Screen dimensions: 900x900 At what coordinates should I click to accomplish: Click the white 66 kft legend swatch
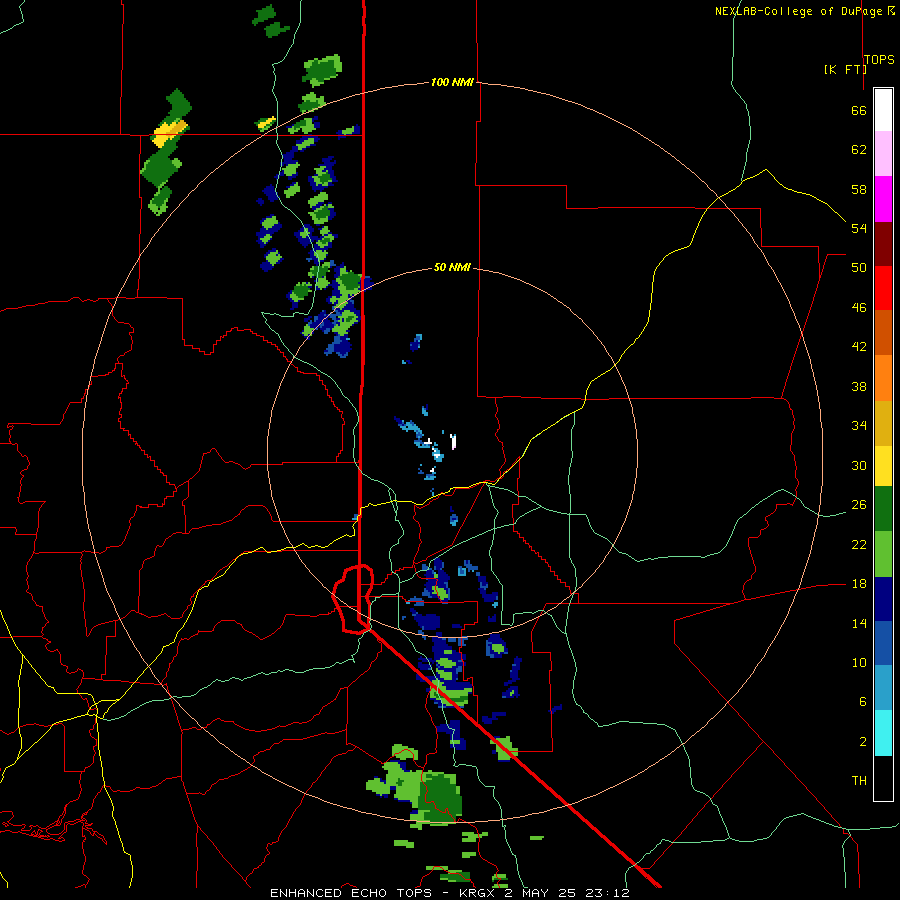pos(883,110)
